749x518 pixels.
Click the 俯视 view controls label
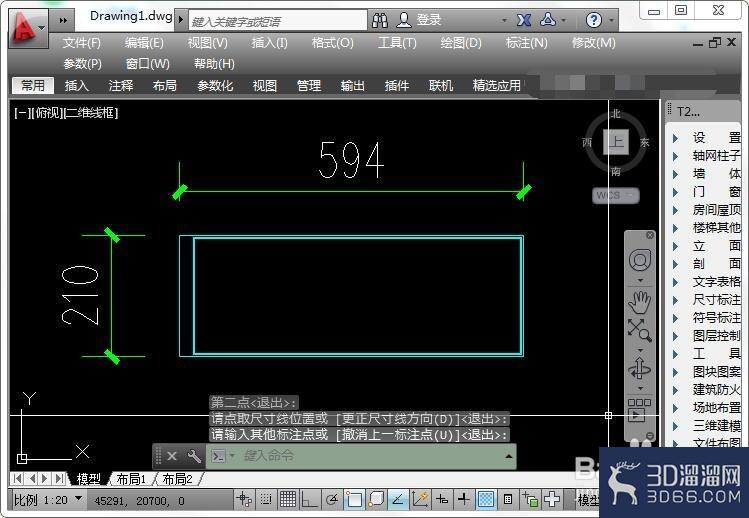click(x=48, y=113)
